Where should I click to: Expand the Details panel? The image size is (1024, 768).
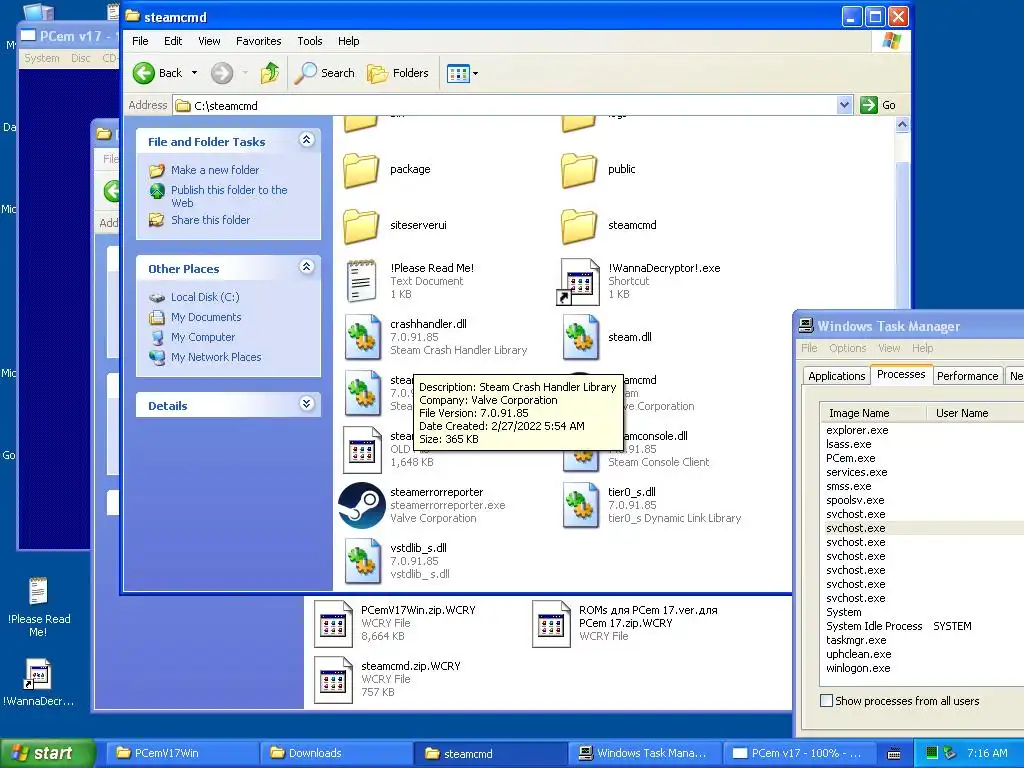point(306,404)
